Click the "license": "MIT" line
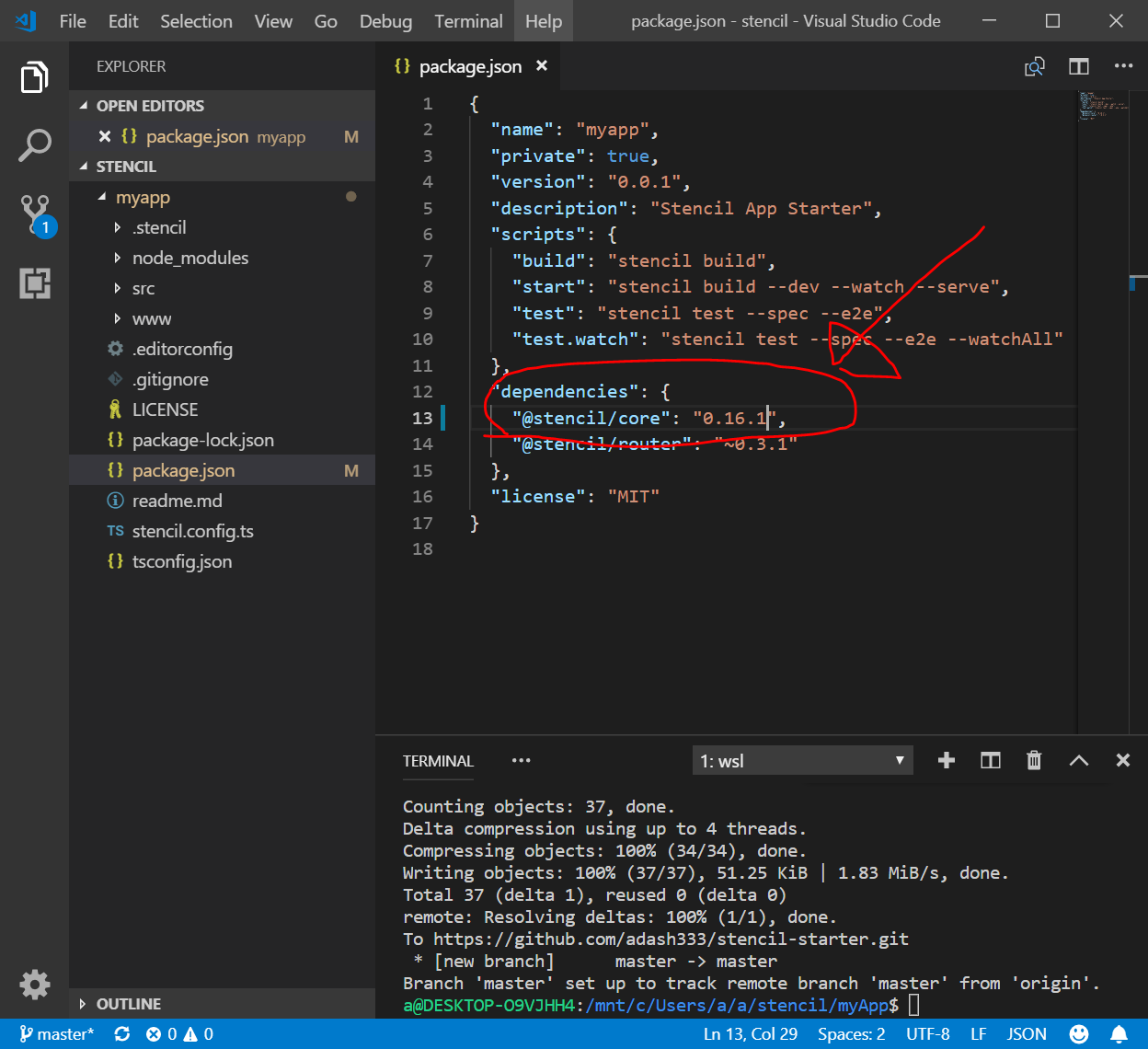1148x1049 pixels. [575, 496]
